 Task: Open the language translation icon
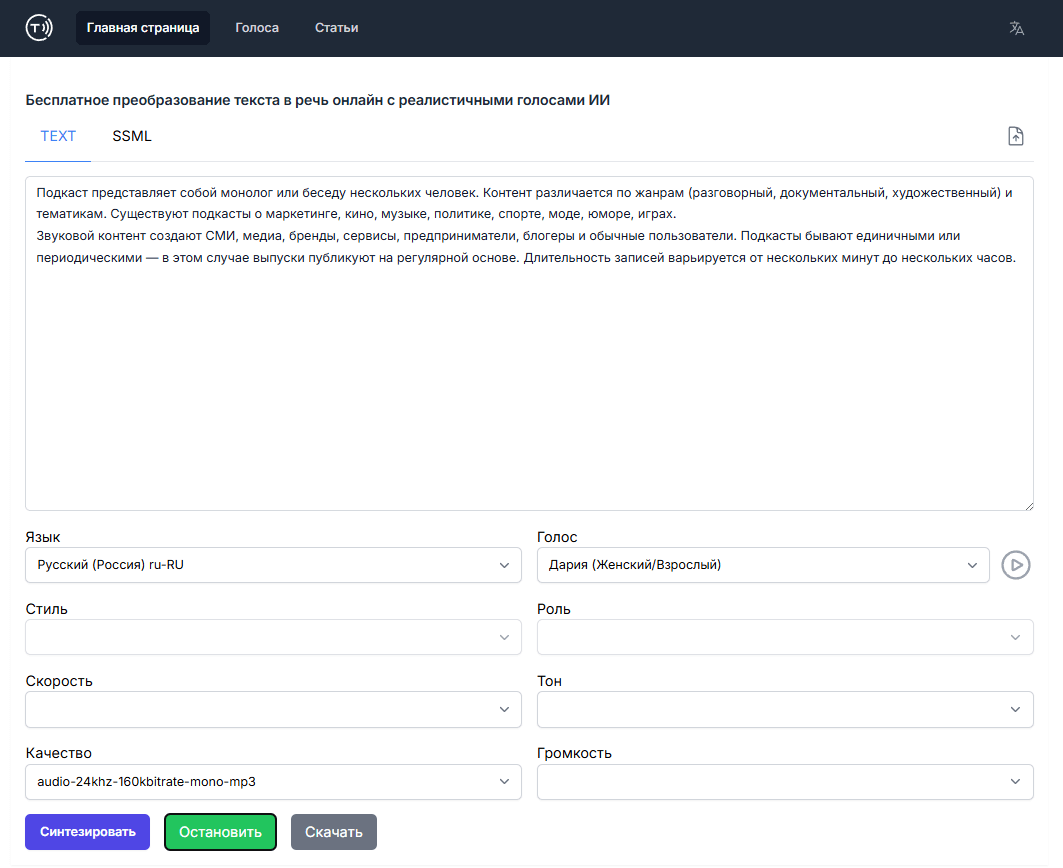pyautogui.click(x=1016, y=28)
